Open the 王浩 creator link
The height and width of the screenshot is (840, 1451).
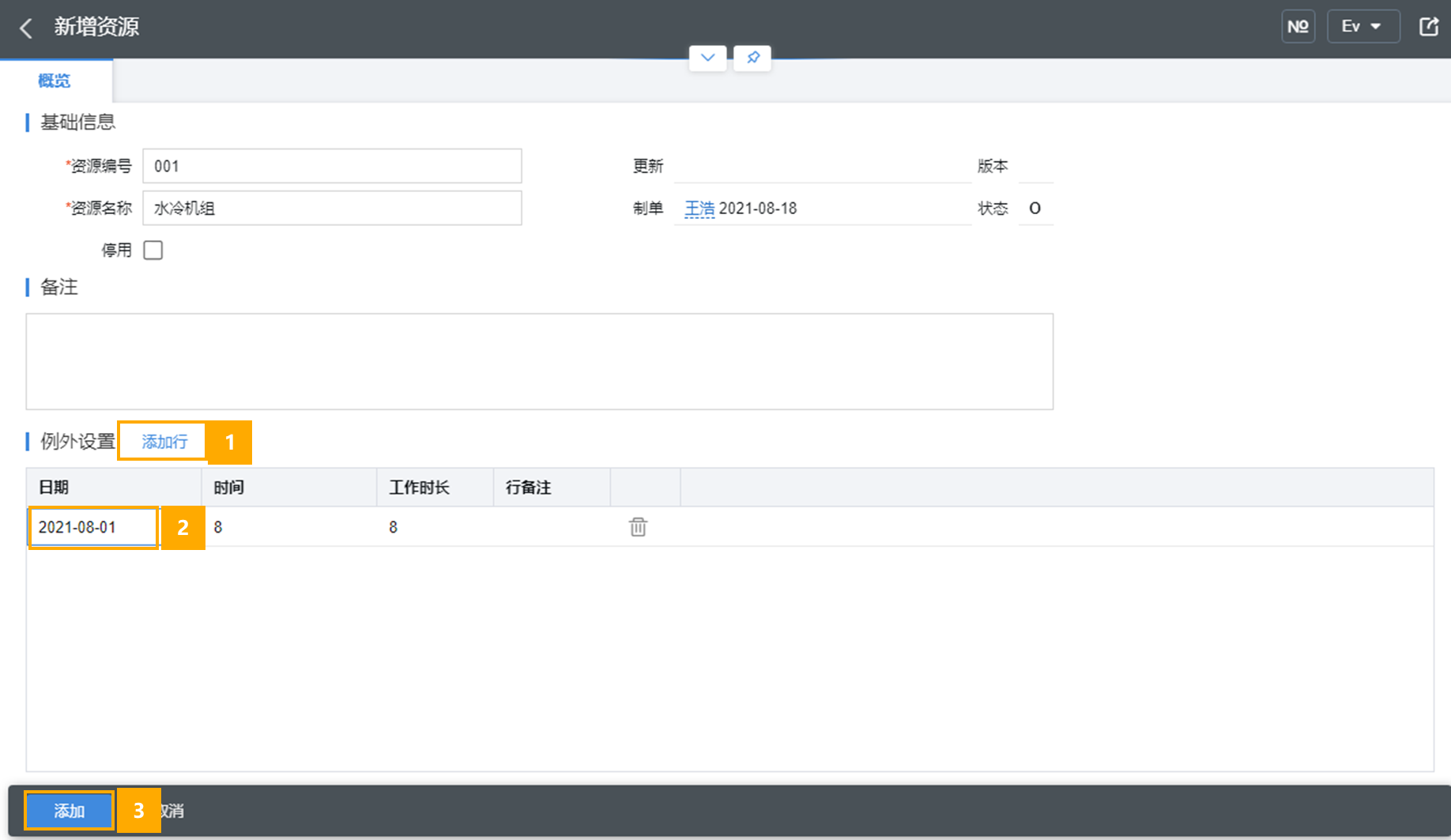[x=699, y=209]
